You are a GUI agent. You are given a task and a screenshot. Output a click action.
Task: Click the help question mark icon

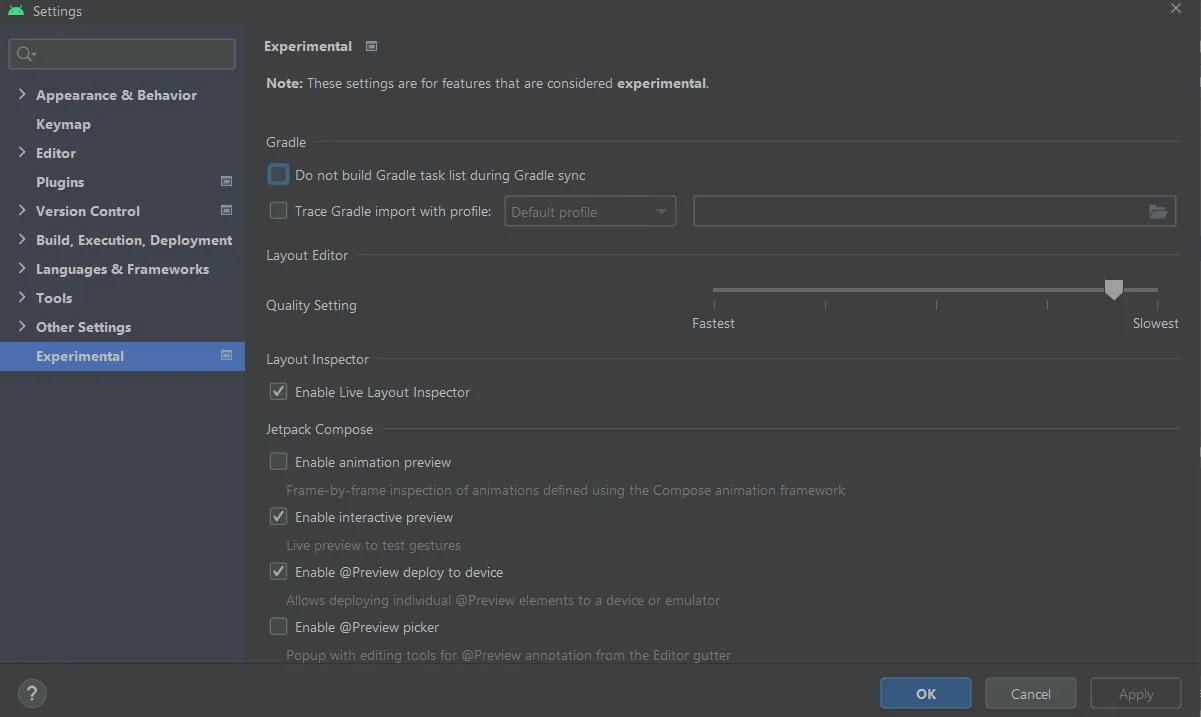(32, 693)
